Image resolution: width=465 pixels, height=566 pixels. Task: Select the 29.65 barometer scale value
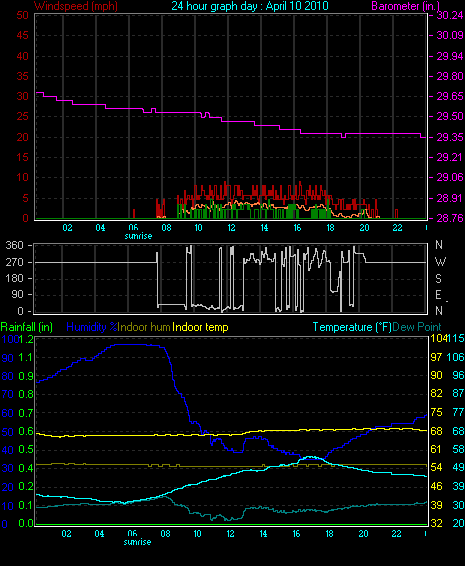pos(450,96)
